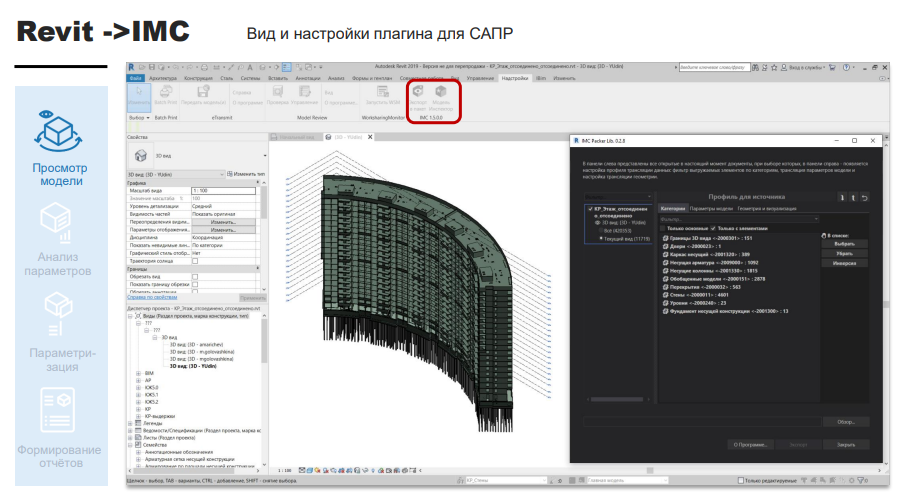Open the Анализ параметров section icon
The width and height of the screenshot is (901, 498).
pos(56,223)
